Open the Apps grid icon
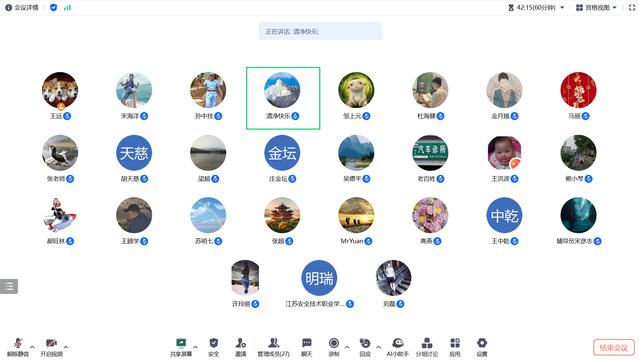 click(x=455, y=347)
